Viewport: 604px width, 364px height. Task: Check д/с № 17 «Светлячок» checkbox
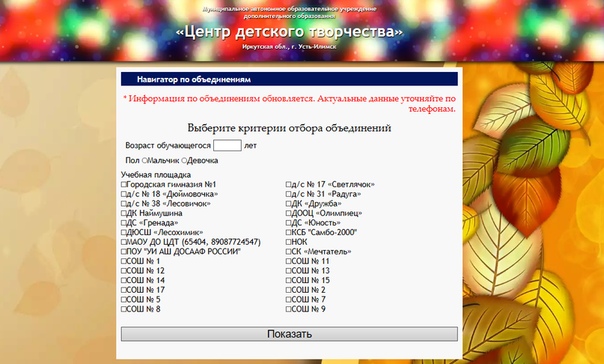[288, 185]
